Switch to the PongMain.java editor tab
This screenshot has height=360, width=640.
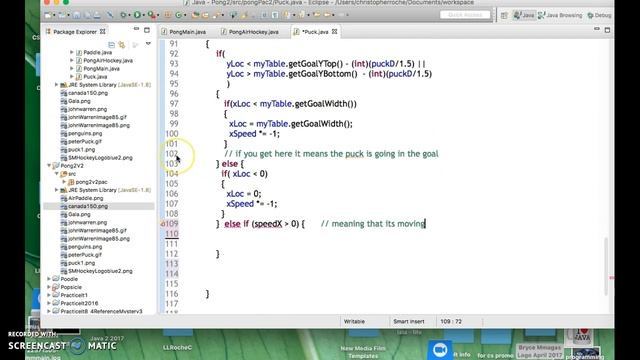click(x=184, y=31)
